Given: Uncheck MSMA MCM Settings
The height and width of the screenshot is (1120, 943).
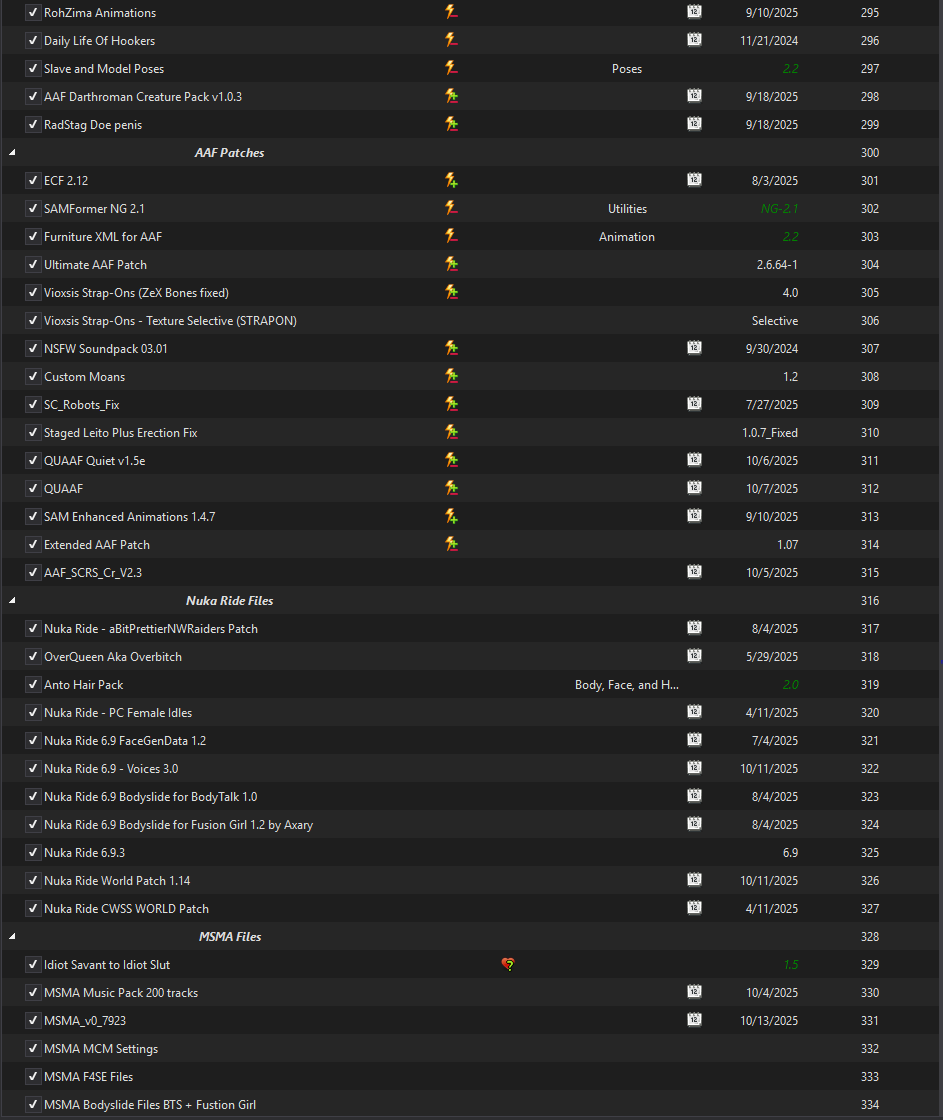Looking at the screenshot, I should (x=32, y=1049).
